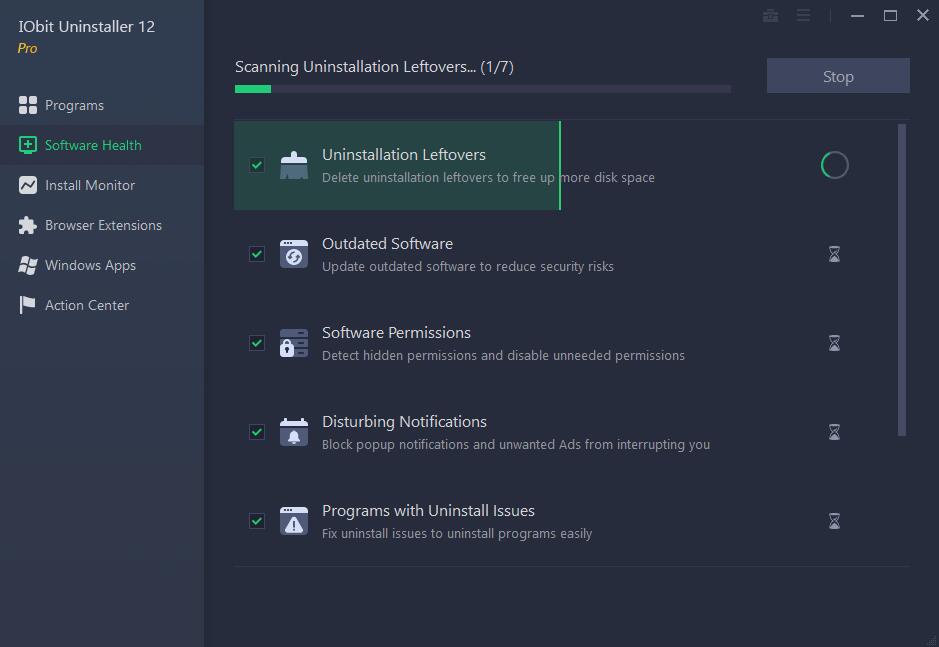Click hourglass icon for Software Permissions
The width and height of the screenshot is (939, 647).
tap(834, 343)
